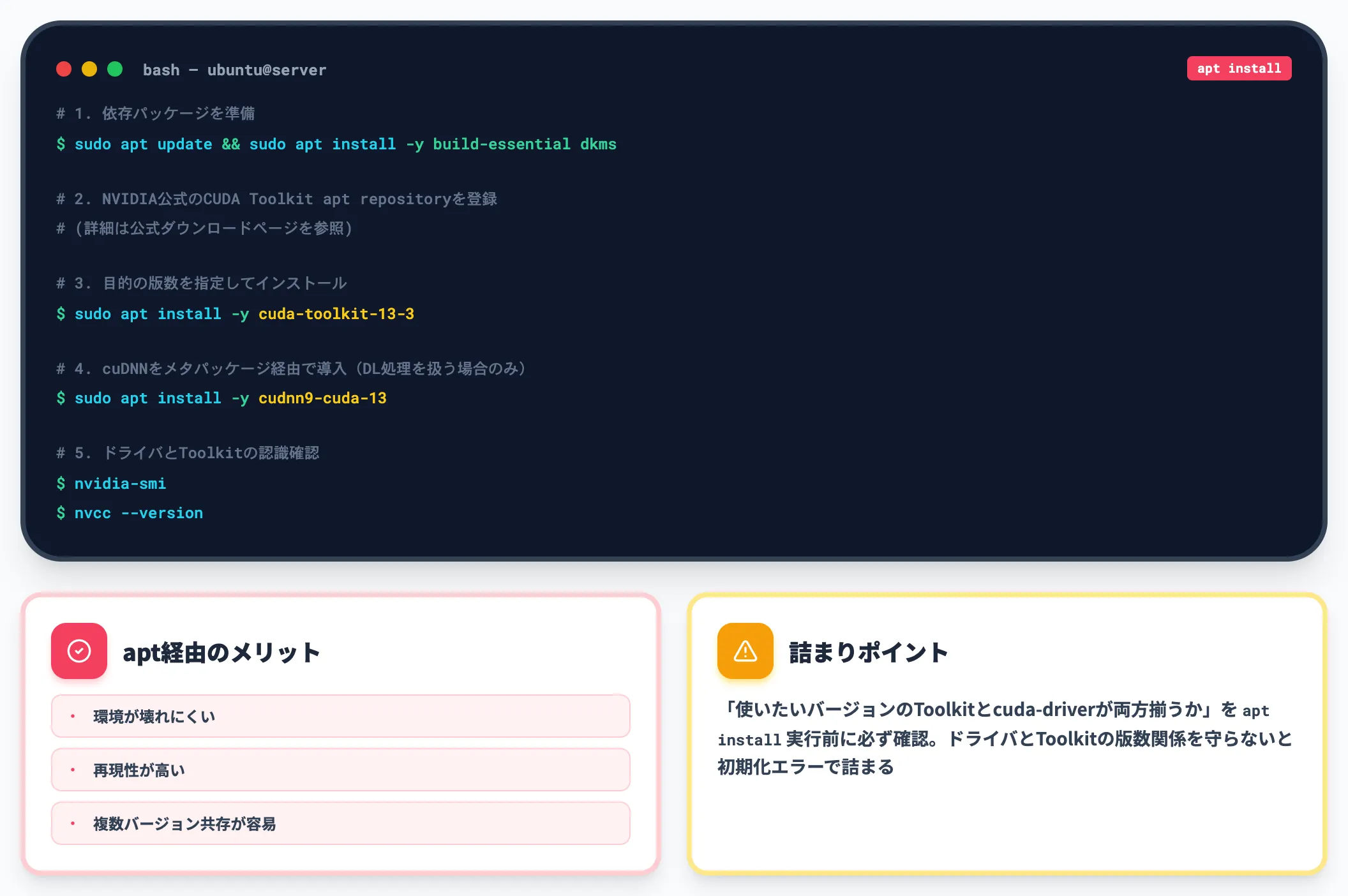Screen dimensions: 1348x896
Task: Click the warning paragraph about cuda-driver
Action: pos(1005,738)
